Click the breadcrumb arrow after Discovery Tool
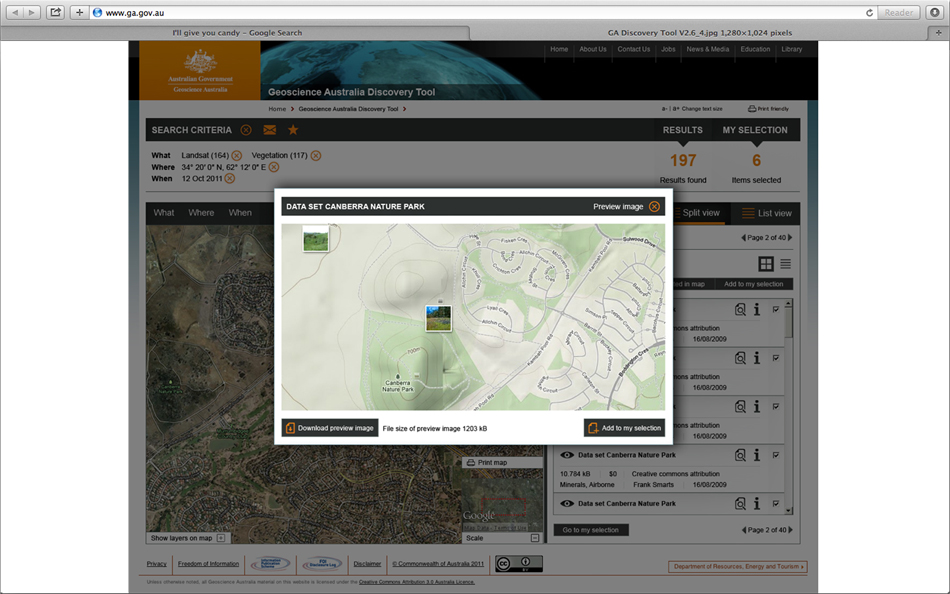Screen dimensions: 950x594 coord(405,109)
